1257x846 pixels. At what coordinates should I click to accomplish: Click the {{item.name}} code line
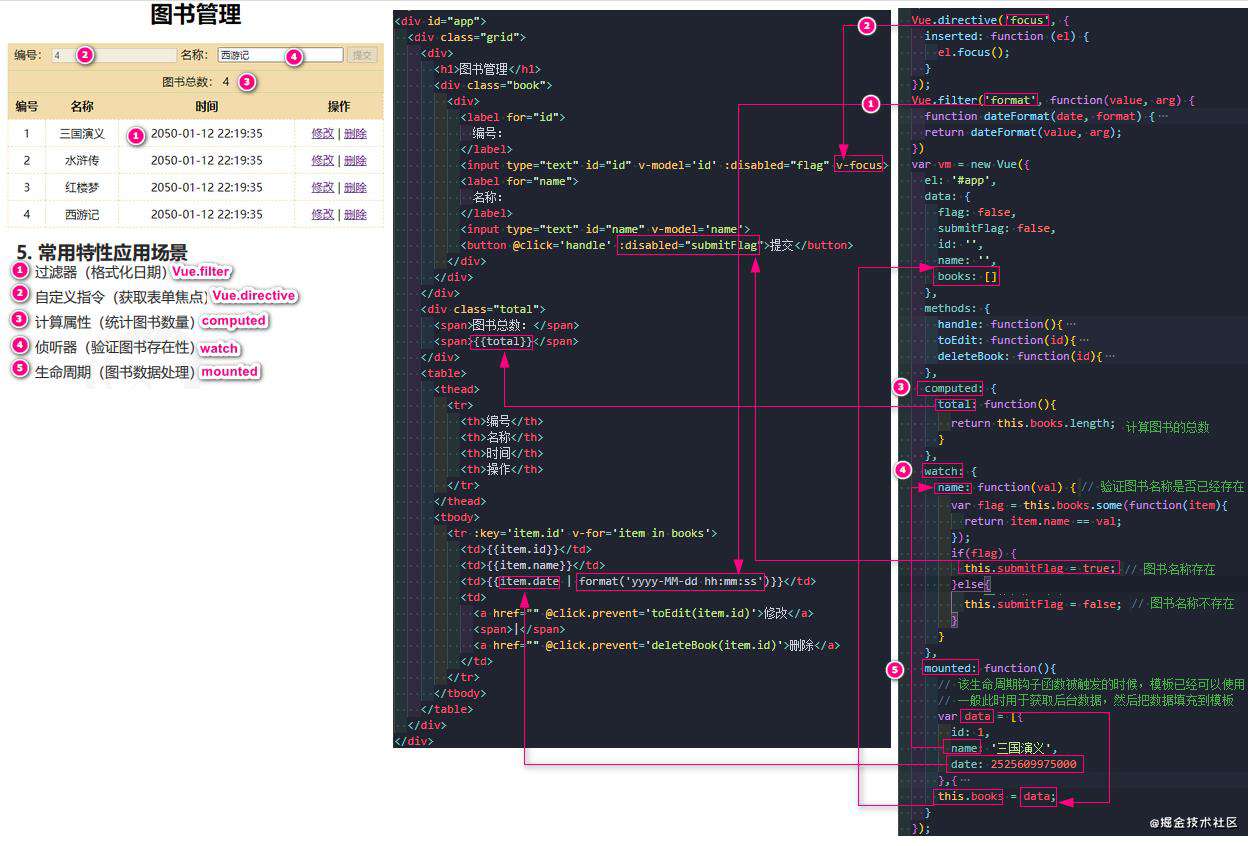tap(533, 565)
